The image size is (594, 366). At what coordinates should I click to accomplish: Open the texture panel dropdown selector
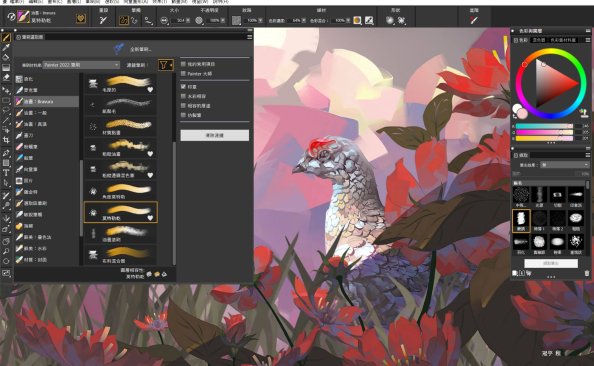[564, 165]
